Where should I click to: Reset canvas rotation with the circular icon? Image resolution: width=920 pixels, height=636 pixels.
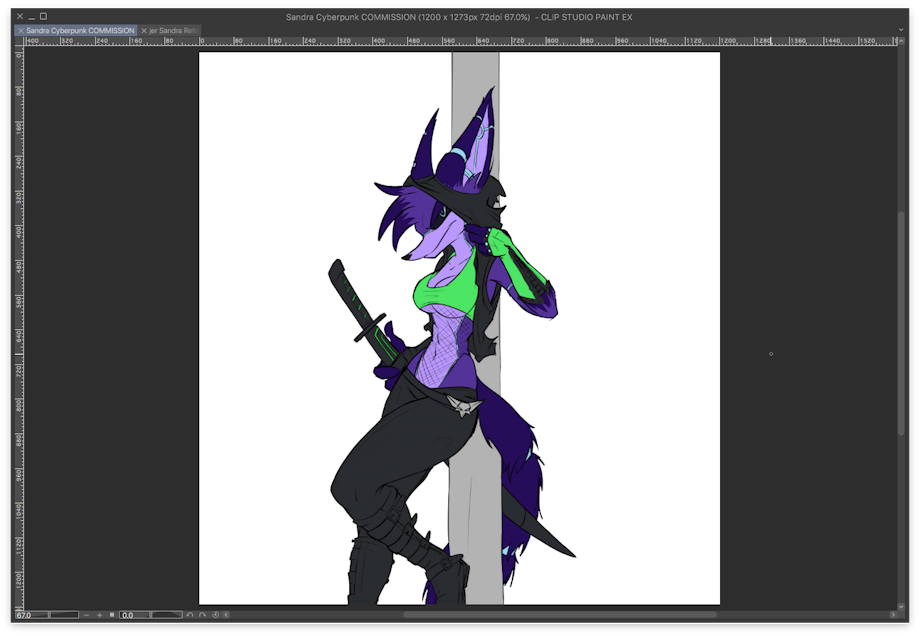215,615
